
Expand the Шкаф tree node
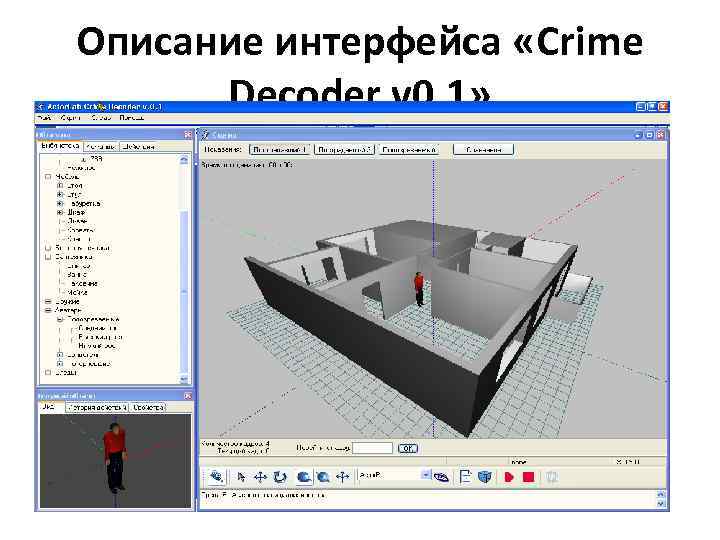point(60,213)
